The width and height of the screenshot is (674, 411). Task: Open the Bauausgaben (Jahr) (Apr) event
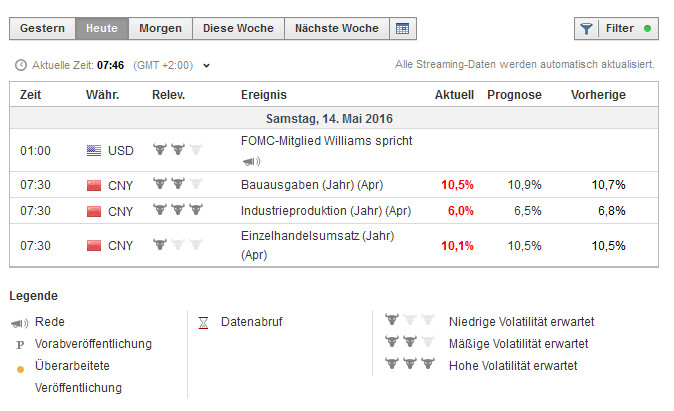(311, 185)
